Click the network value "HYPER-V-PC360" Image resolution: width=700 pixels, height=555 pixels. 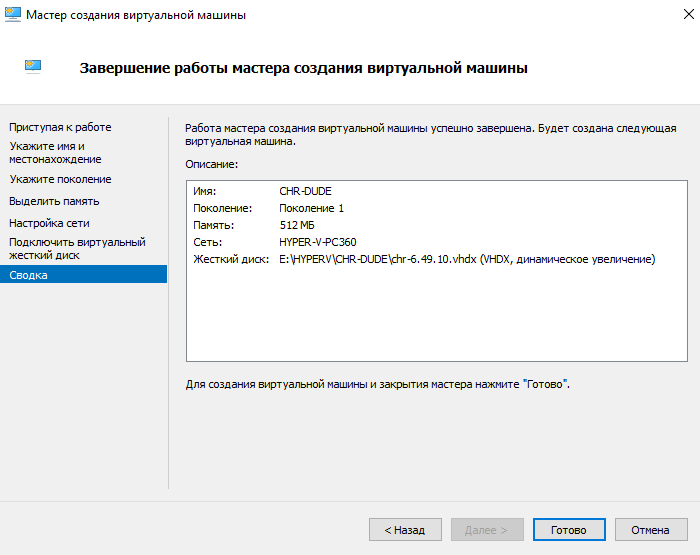point(318,242)
